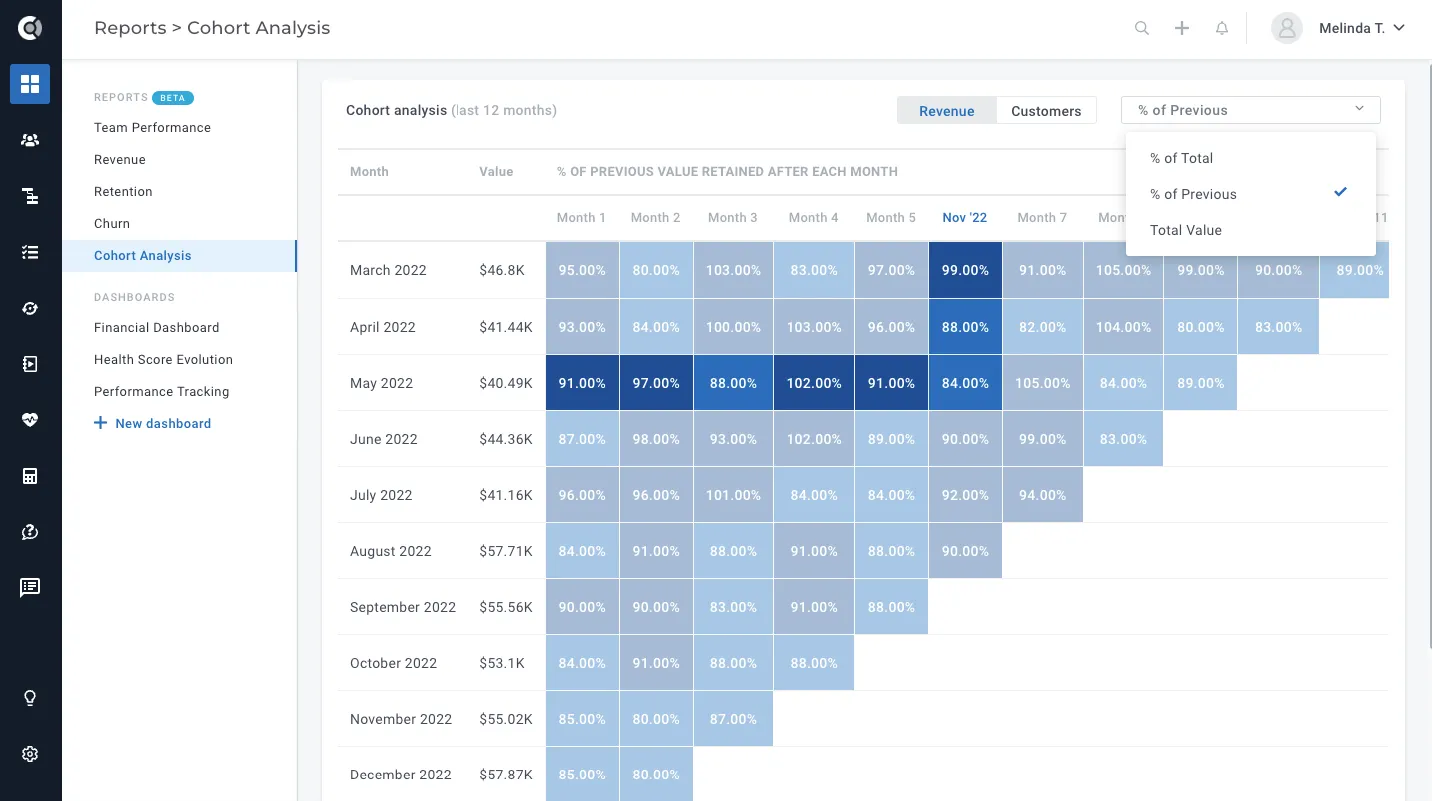Viewport: 1432px width, 801px height.
Task: Select Cohort Analysis in sidebar
Action: point(180,256)
